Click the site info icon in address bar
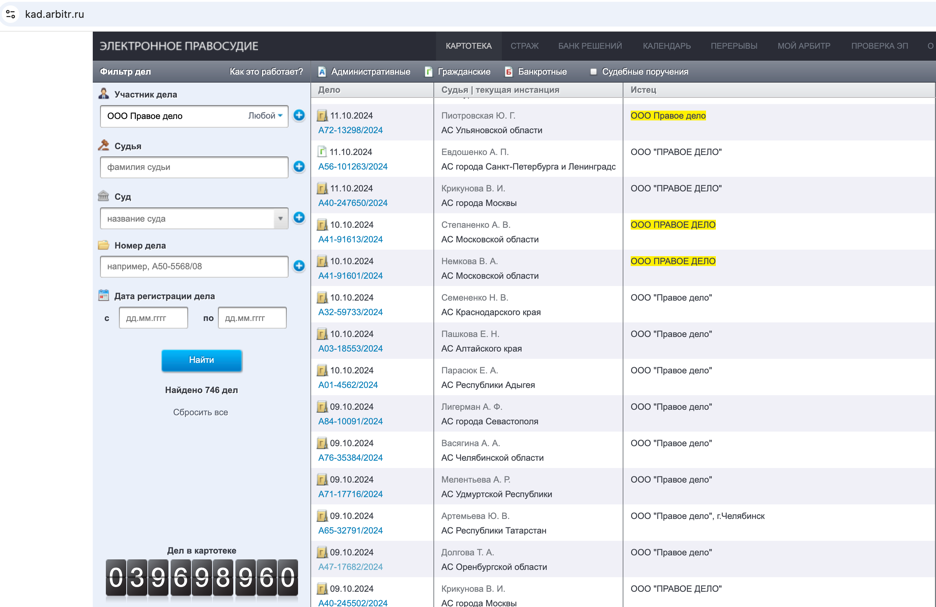 [x=11, y=14]
